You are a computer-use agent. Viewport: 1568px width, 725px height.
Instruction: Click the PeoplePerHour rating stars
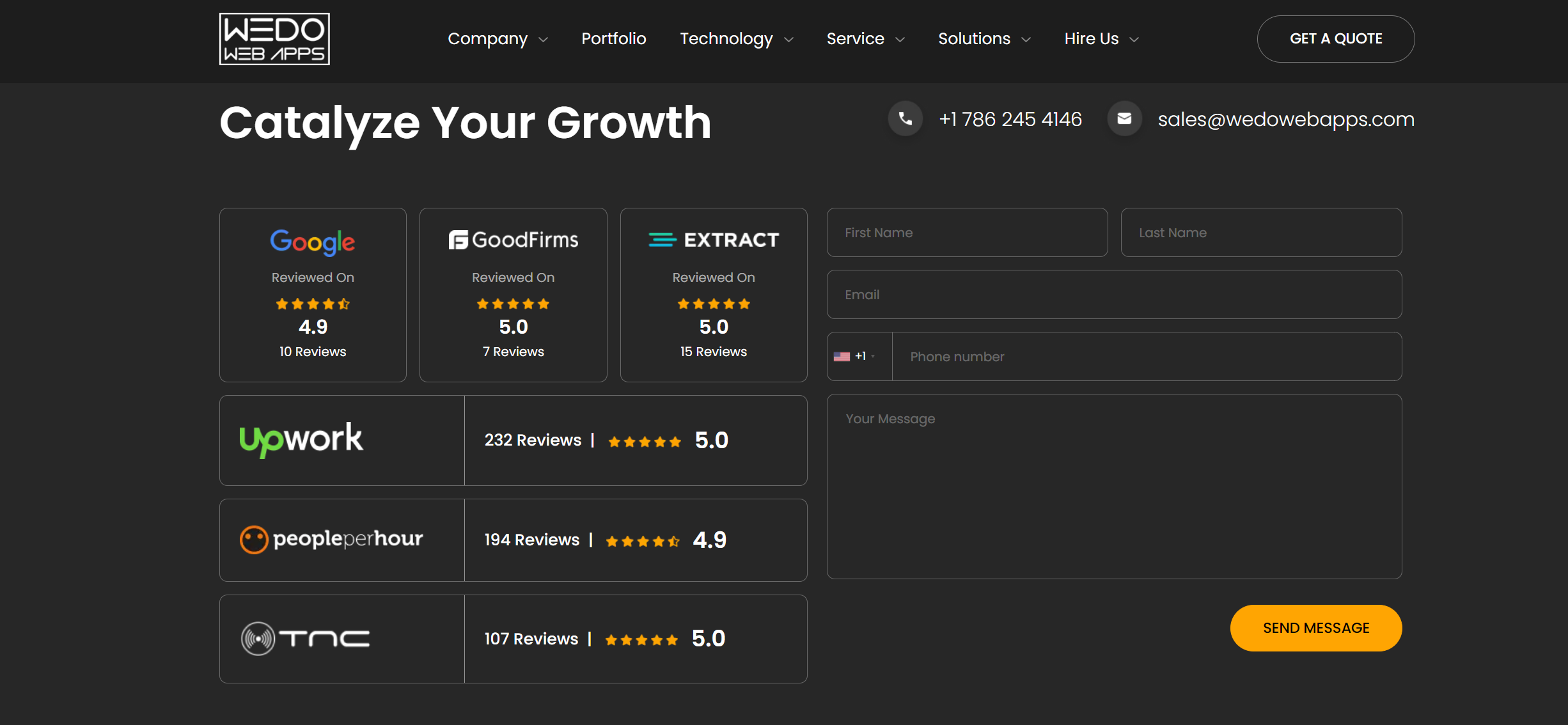coord(643,542)
